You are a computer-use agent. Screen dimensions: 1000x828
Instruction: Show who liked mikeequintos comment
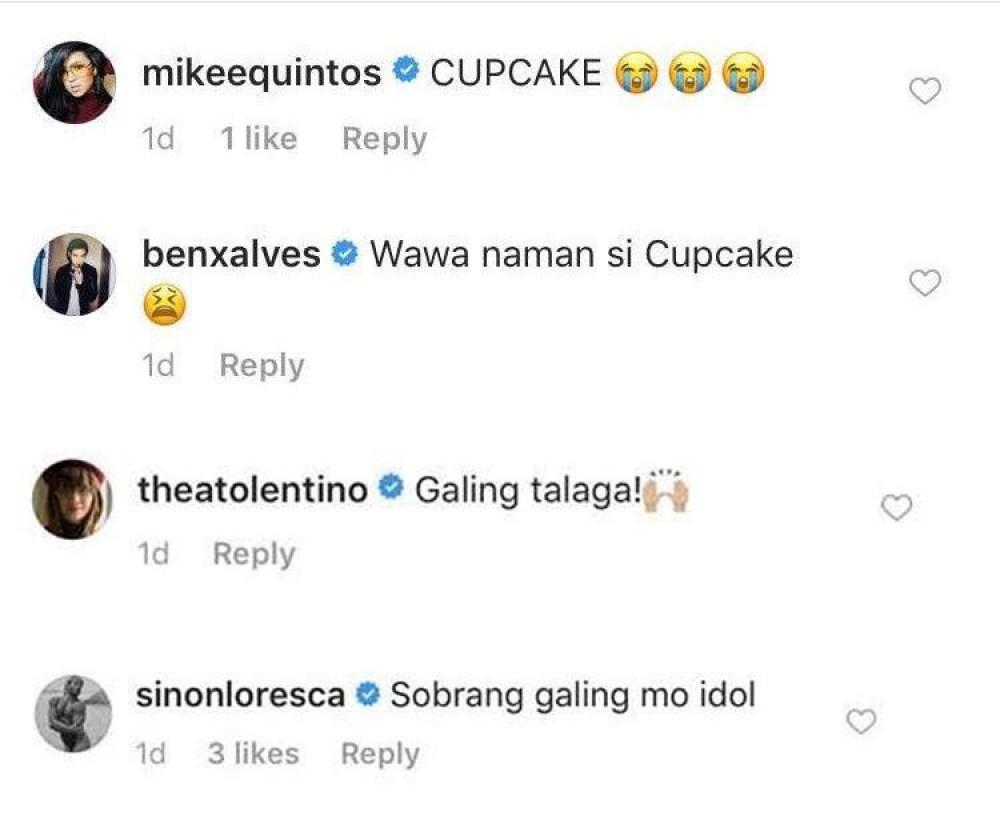(258, 139)
